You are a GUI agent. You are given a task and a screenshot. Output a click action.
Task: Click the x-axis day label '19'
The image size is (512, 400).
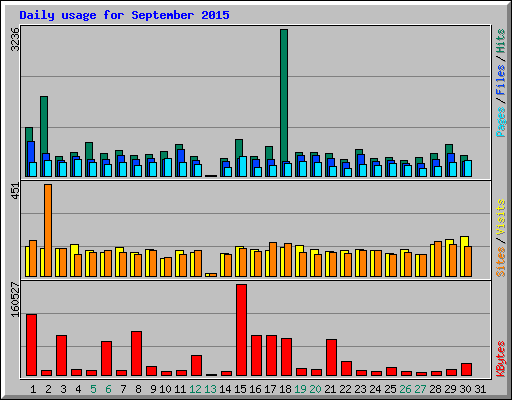click(x=300, y=389)
